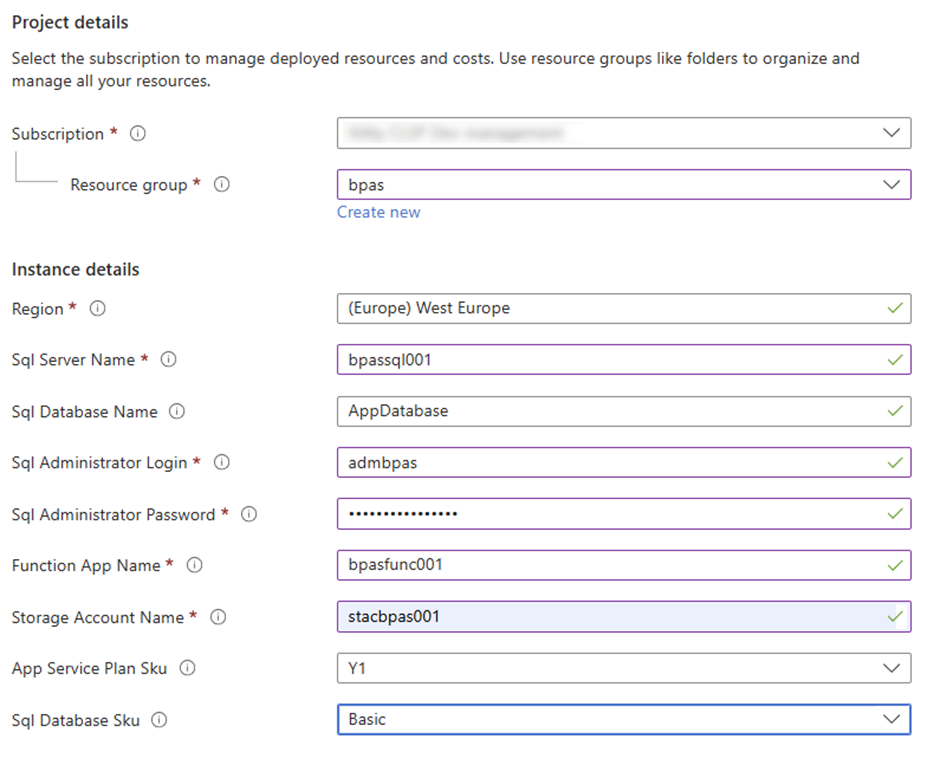This screenshot has width=940, height=765.
Task: Open App Service Plan Sku dropdown set to Y1
Action: click(623, 668)
